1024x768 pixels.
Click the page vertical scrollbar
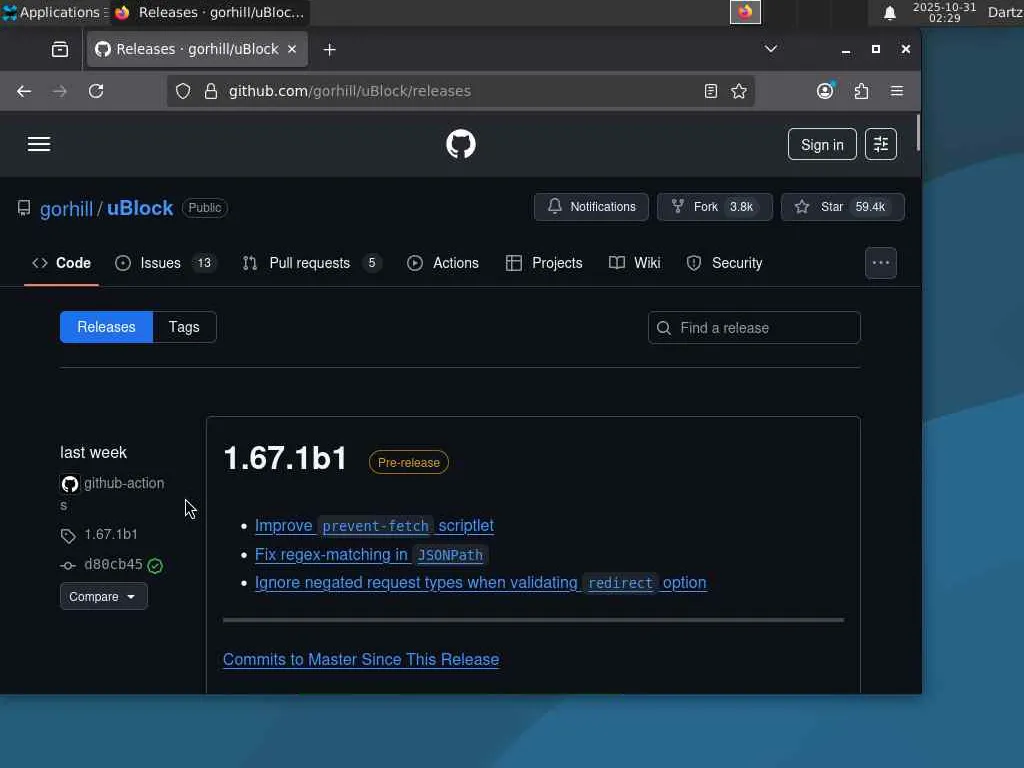pos(918,133)
